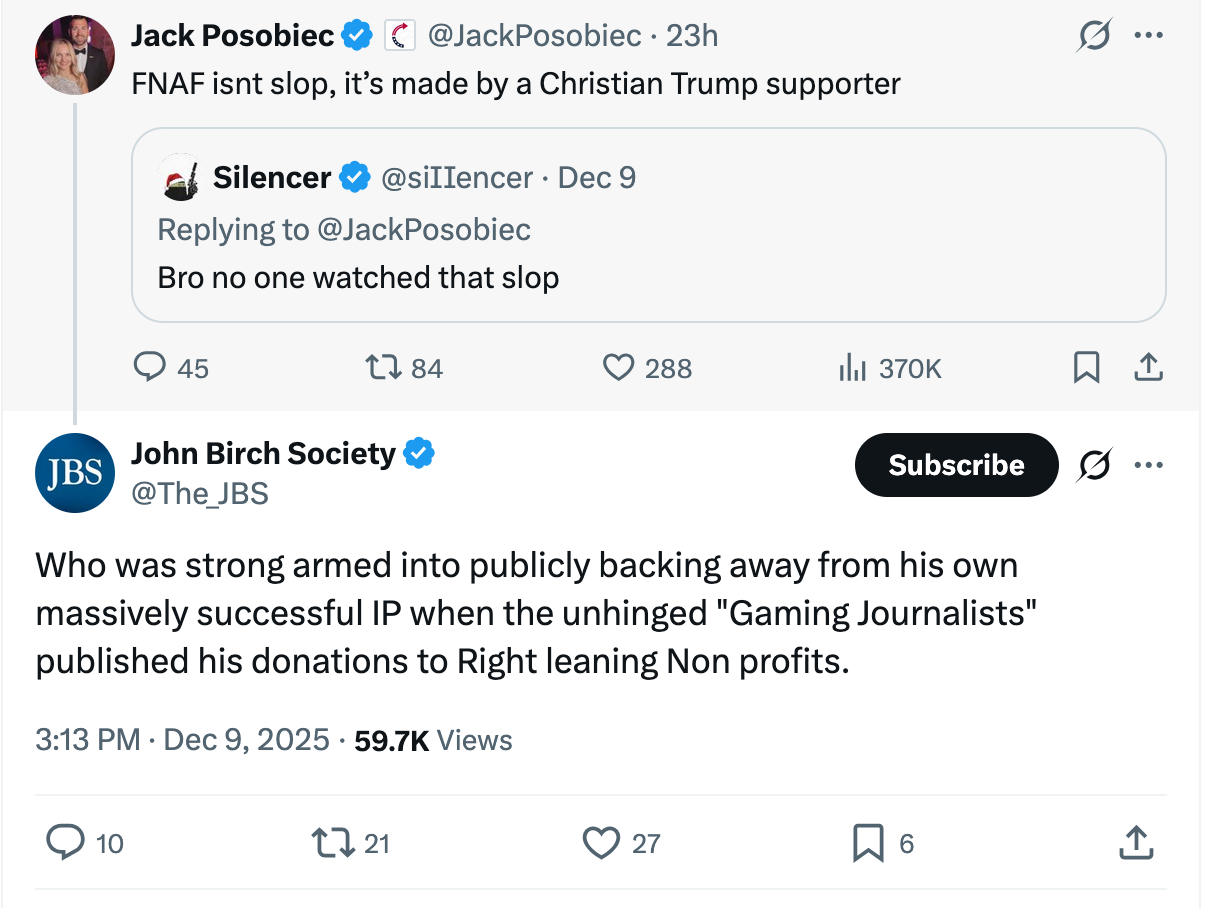Repost Jack Posobiec's post
The height and width of the screenshot is (908, 1212).
coord(379,368)
